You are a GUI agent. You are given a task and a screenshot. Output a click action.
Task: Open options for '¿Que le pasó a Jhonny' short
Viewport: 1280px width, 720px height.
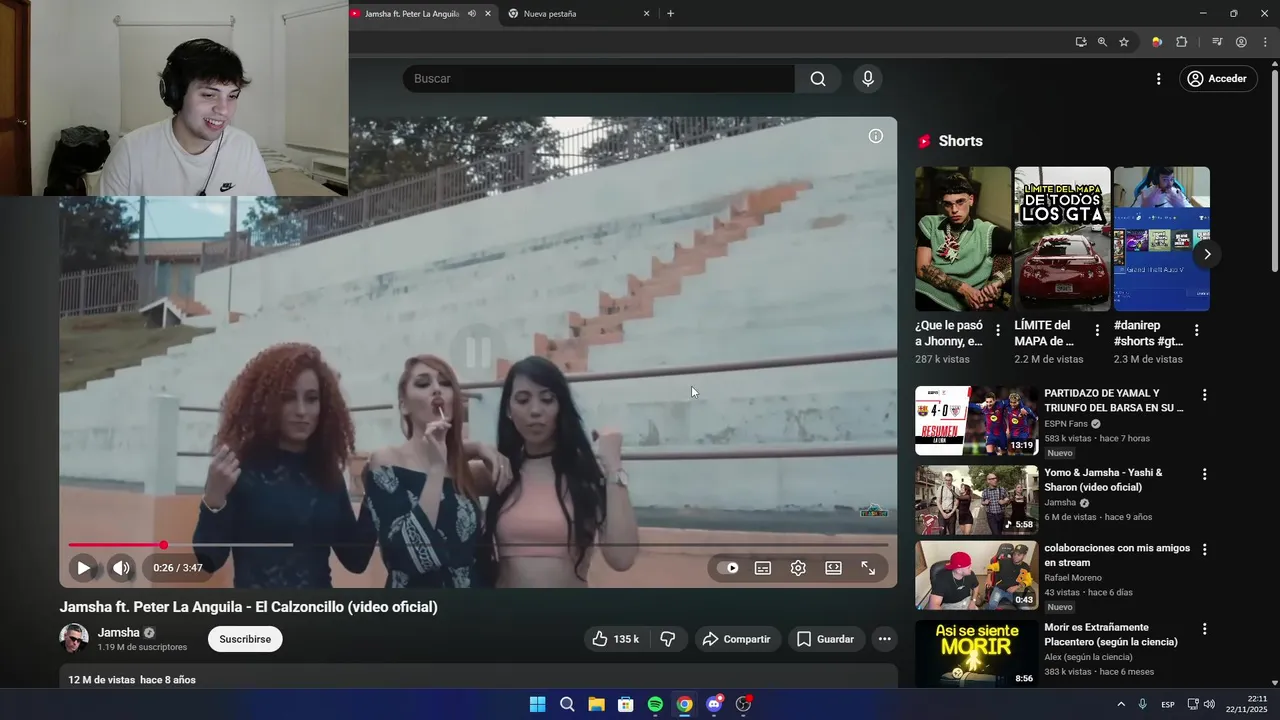click(997, 330)
